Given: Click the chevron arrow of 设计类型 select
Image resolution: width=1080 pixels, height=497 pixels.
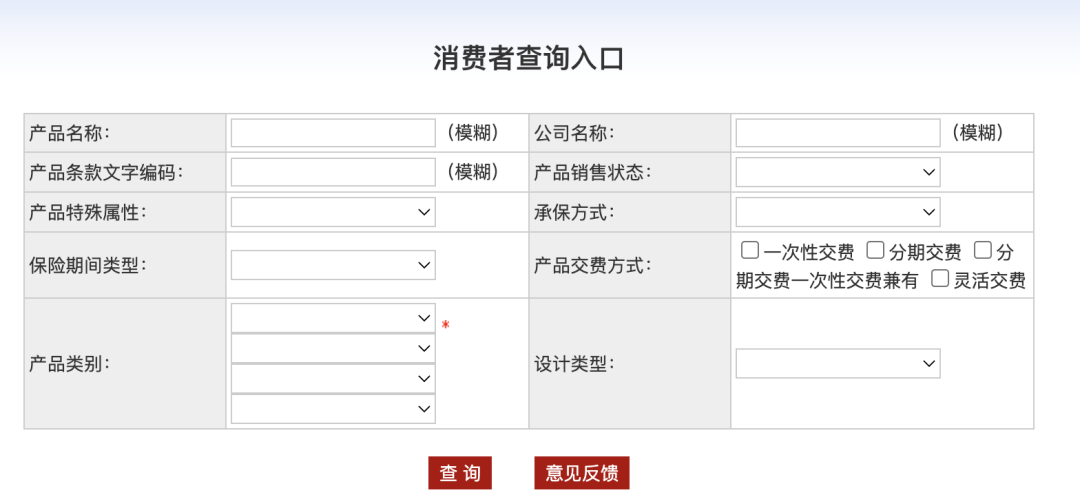Looking at the screenshot, I should (928, 363).
